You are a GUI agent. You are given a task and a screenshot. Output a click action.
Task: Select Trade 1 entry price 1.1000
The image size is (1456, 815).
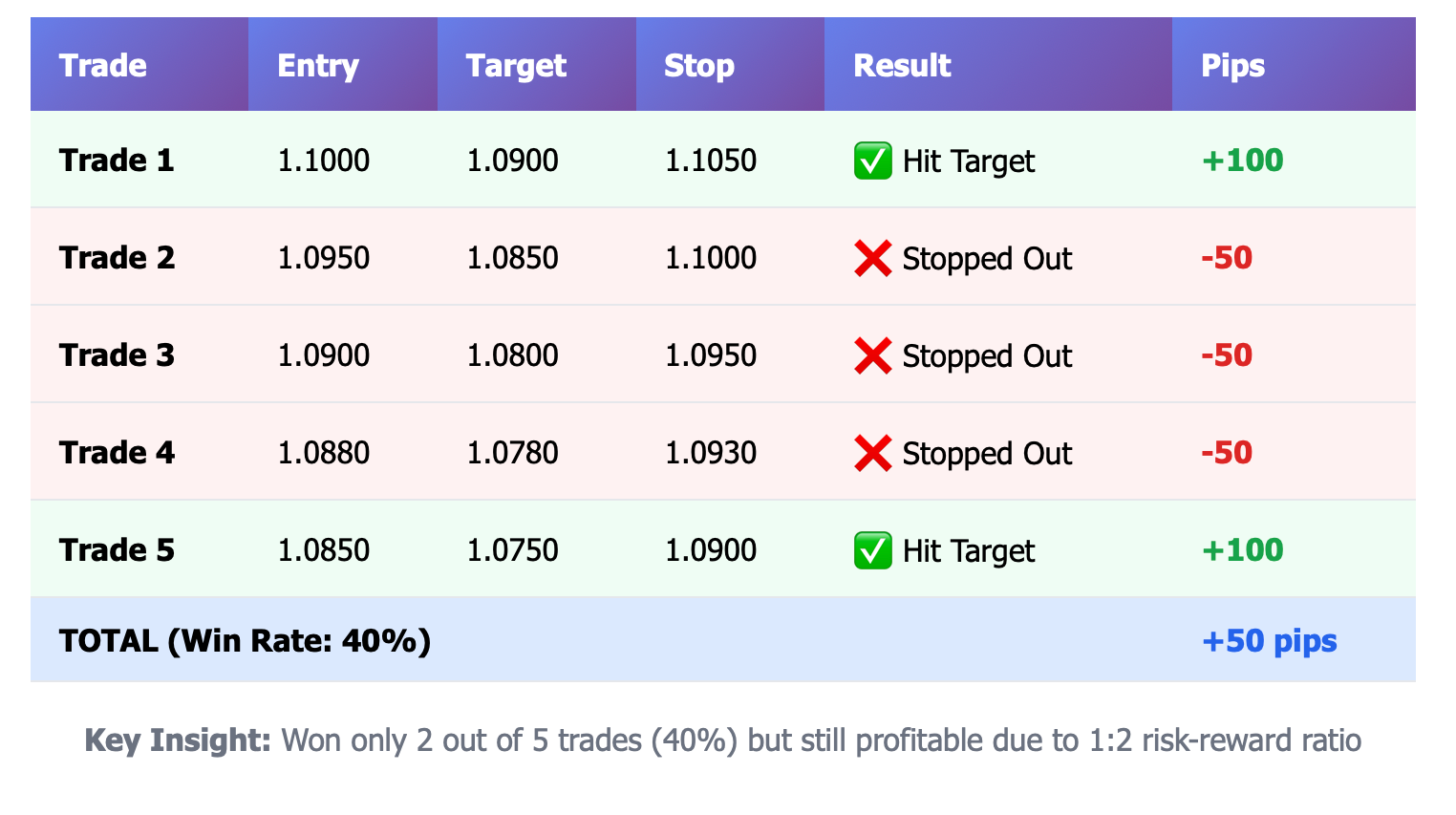[324, 161]
